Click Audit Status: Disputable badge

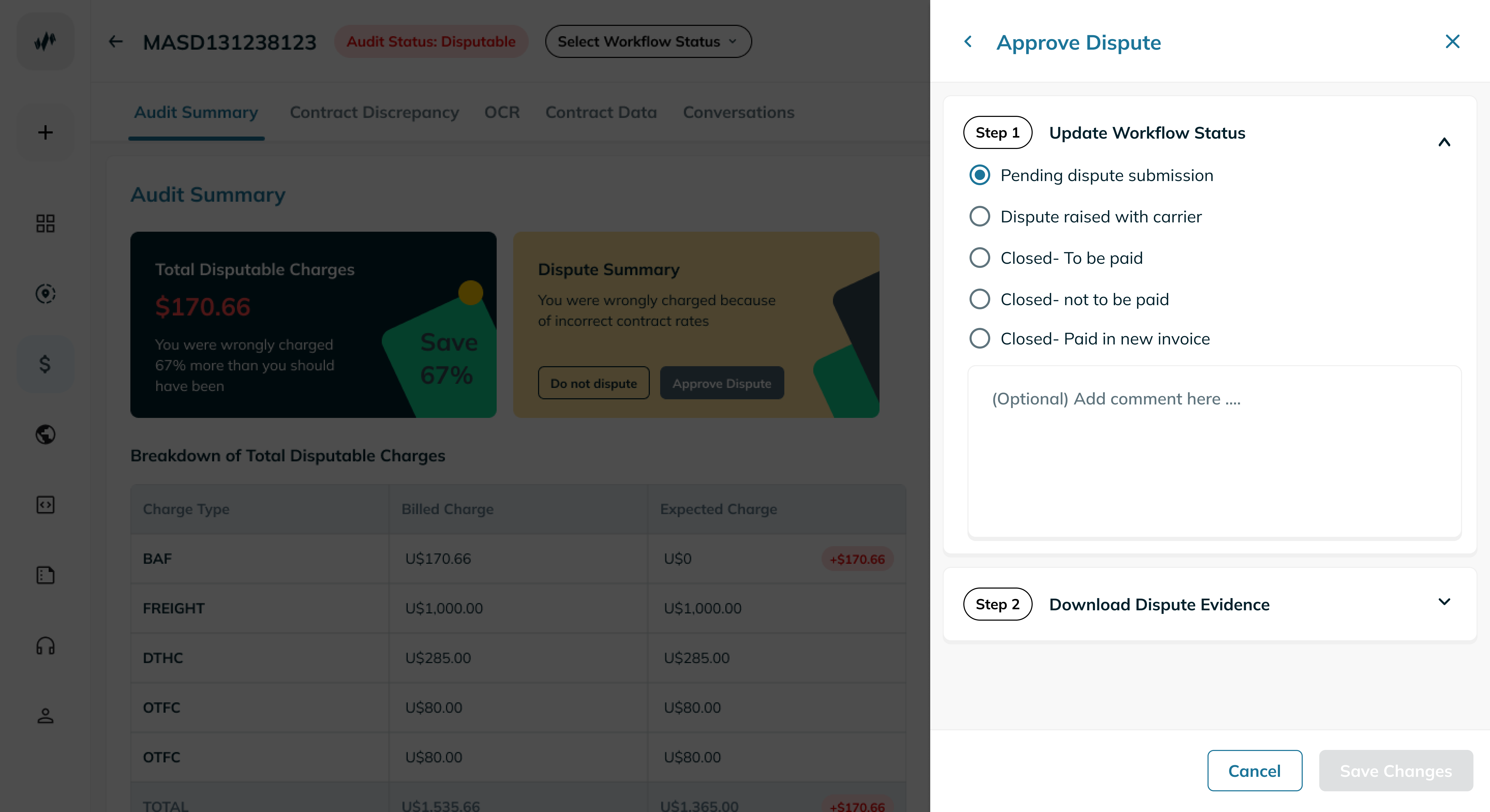pos(431,42)
